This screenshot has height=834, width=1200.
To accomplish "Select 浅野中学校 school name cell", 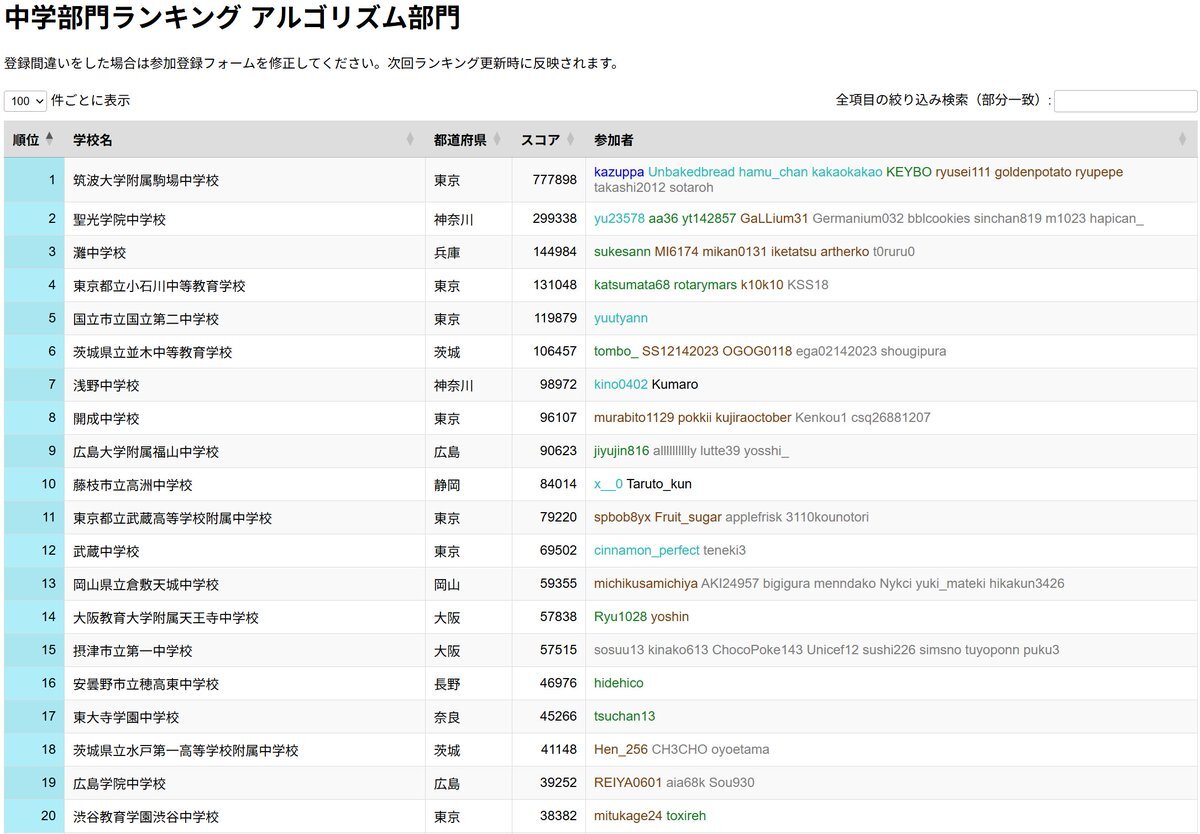I will click(x=245, y=385).
